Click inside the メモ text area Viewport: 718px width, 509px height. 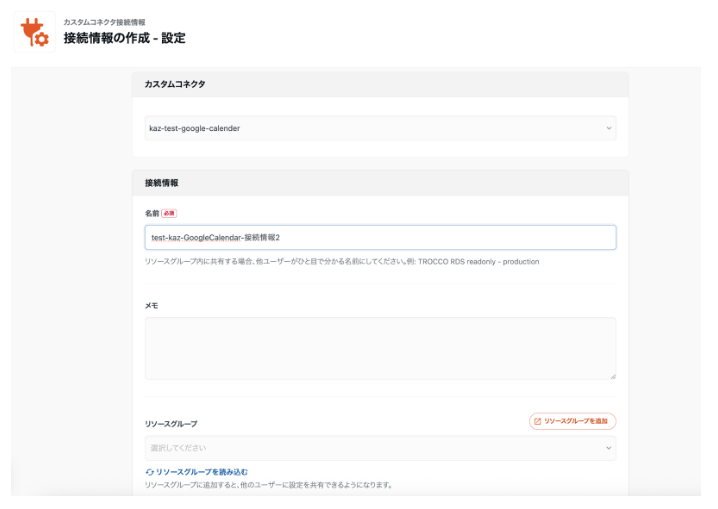tap(380, 348)
